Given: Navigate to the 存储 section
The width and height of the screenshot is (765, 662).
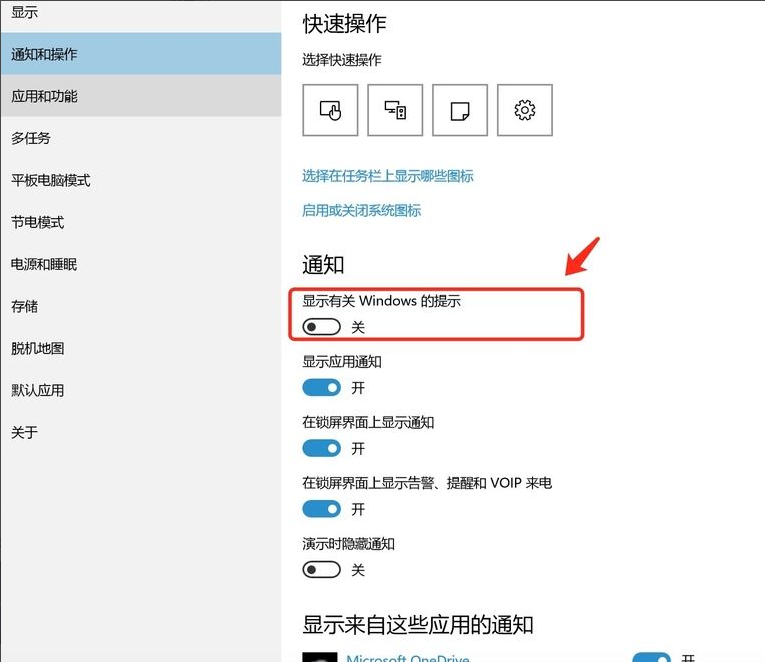Looking at the screenshot, I should pyautogui.click(x=25, y=306).
